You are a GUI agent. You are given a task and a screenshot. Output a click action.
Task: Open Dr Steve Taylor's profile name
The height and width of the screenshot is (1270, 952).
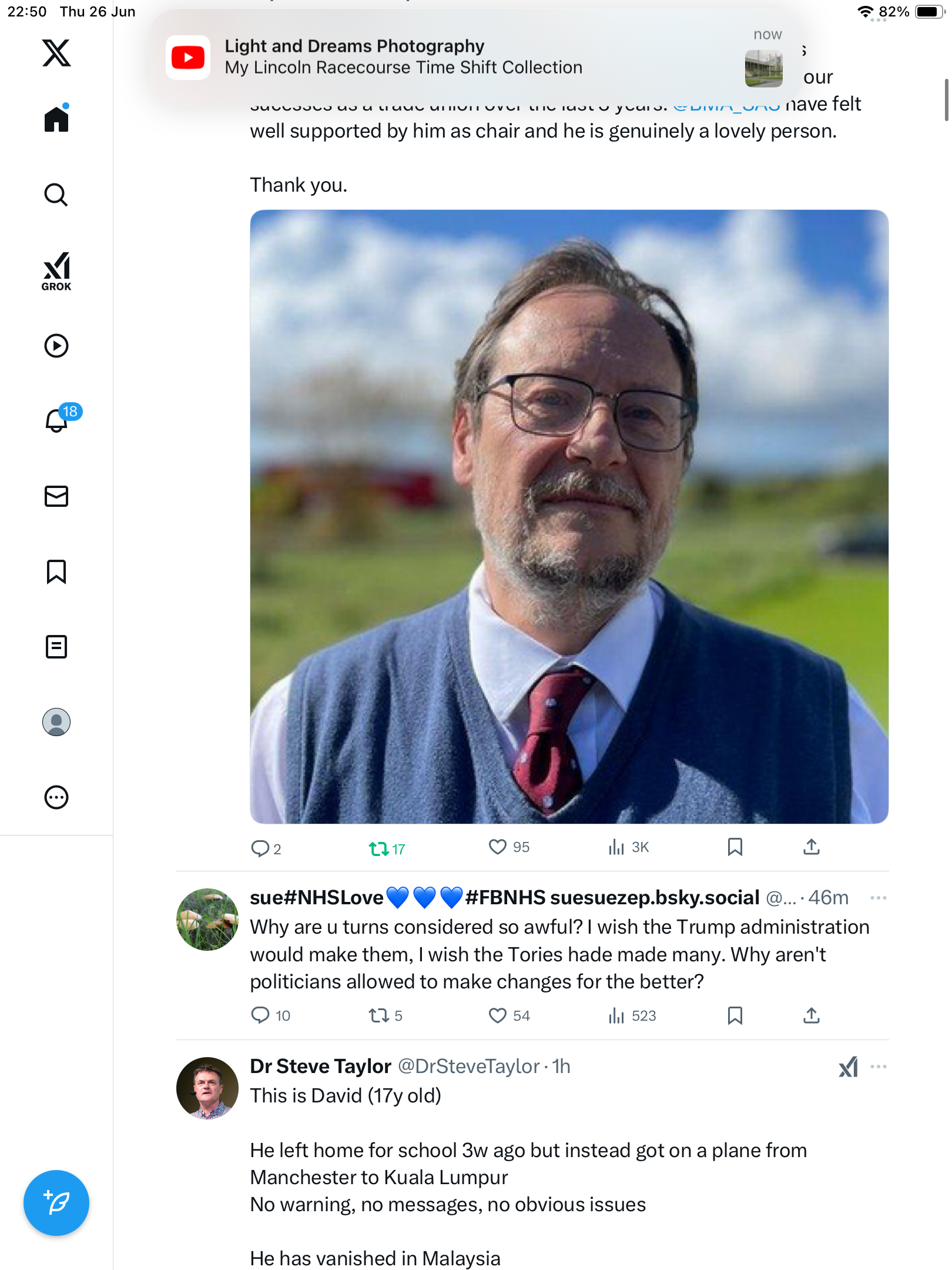320,1066
